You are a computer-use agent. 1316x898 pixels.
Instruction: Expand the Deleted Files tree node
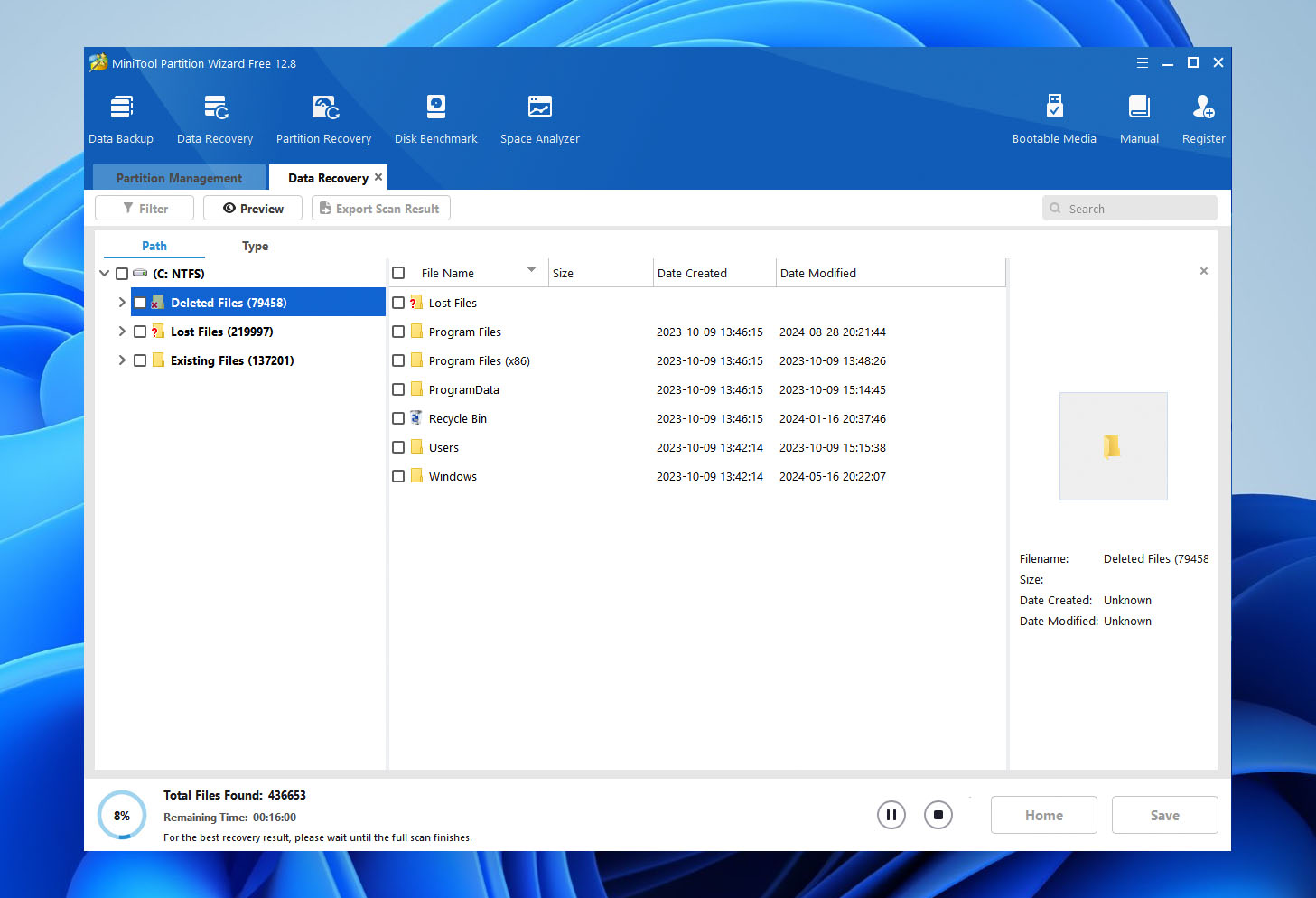point(122,303)
